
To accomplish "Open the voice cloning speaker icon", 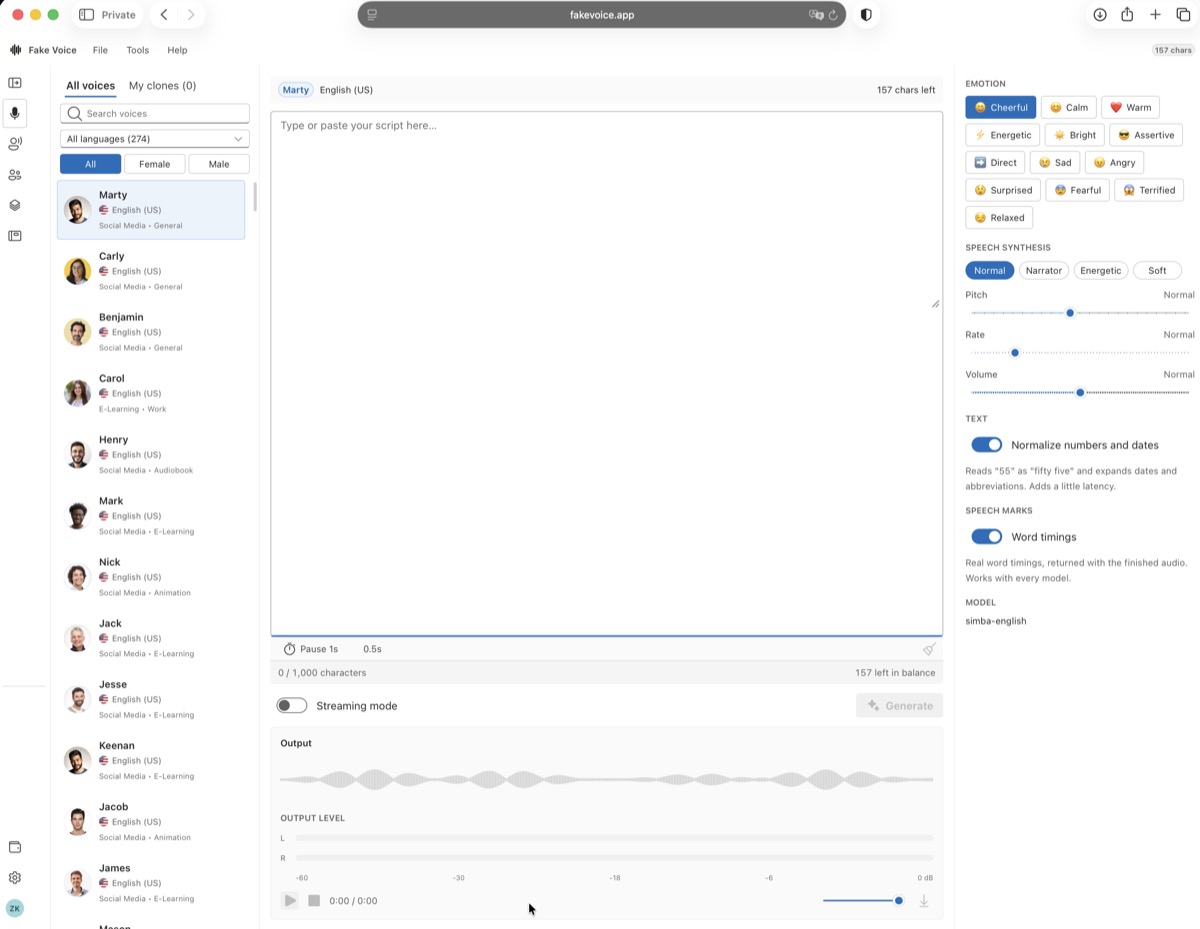I will (x=15, y=144).
